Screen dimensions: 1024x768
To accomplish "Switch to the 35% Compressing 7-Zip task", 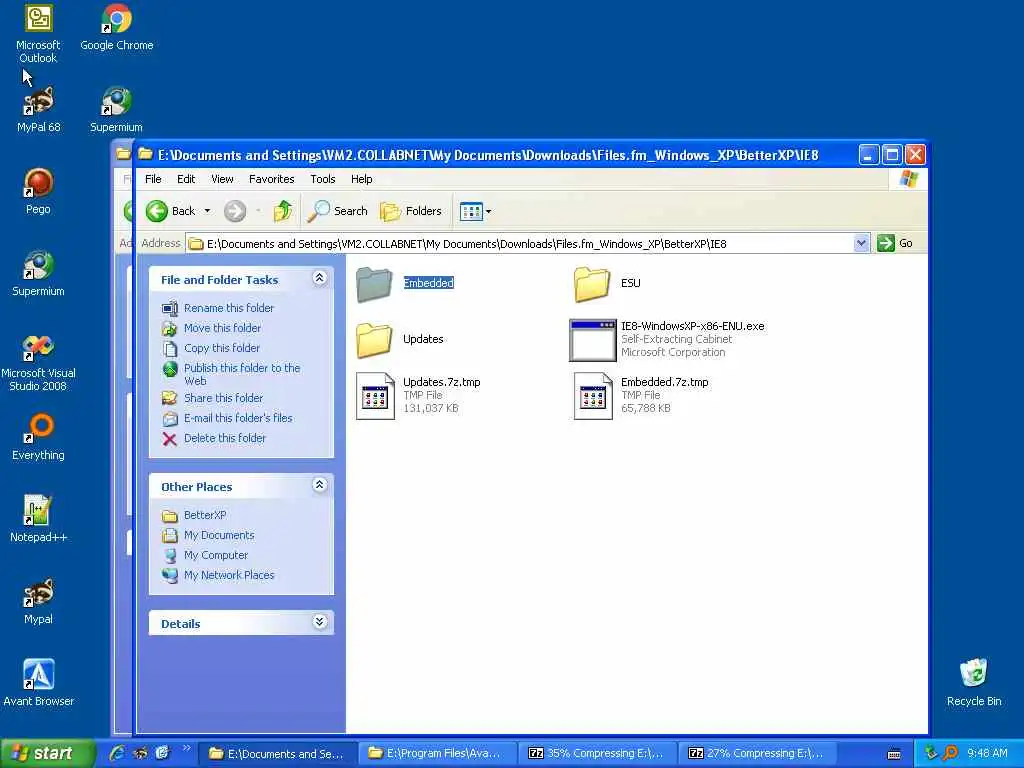I will pyautogui.click(x=596, y=754).
